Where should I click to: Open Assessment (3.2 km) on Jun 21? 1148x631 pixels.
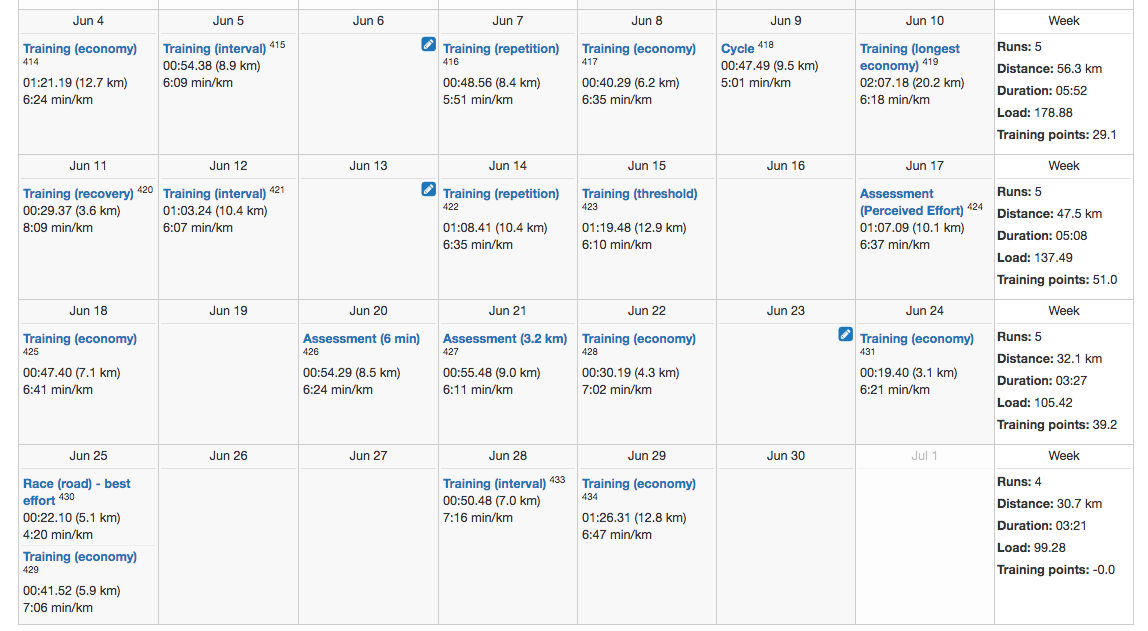[x=505, y=338]
